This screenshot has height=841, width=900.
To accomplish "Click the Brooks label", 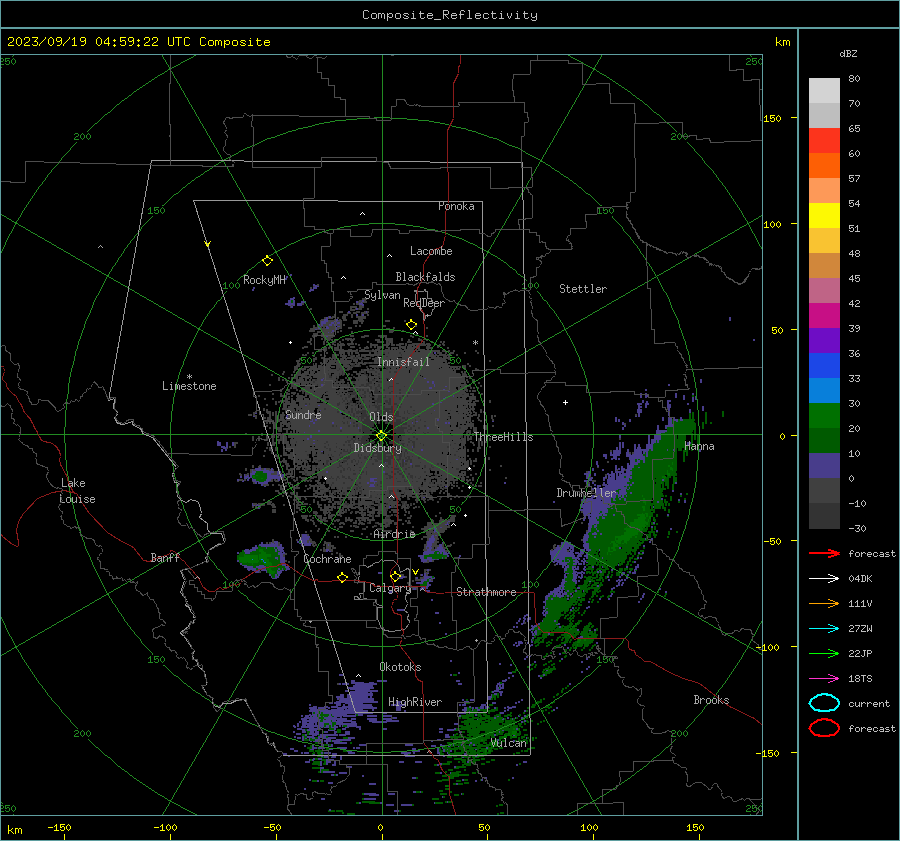I will [x=711, y=700].
